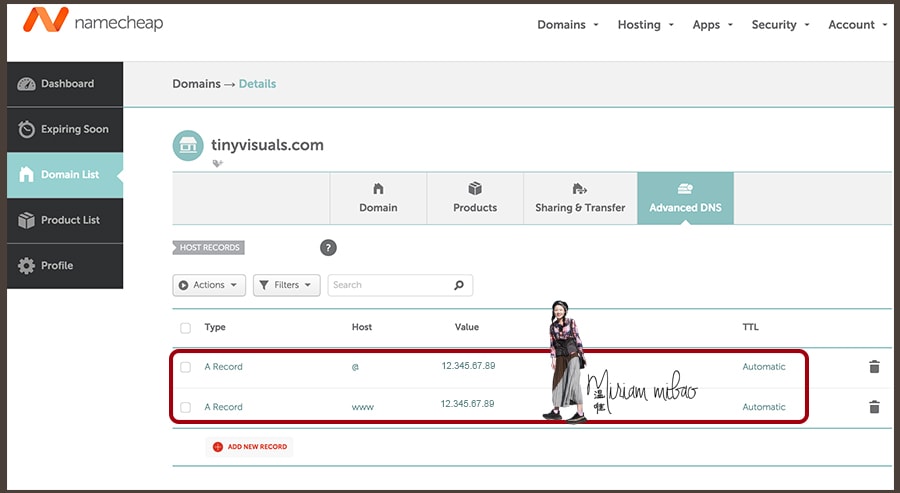Switch to the Sharing & Transfer tab
Image resolution: width=900 pixels, height=493 pixels.
tap(580, 198)
